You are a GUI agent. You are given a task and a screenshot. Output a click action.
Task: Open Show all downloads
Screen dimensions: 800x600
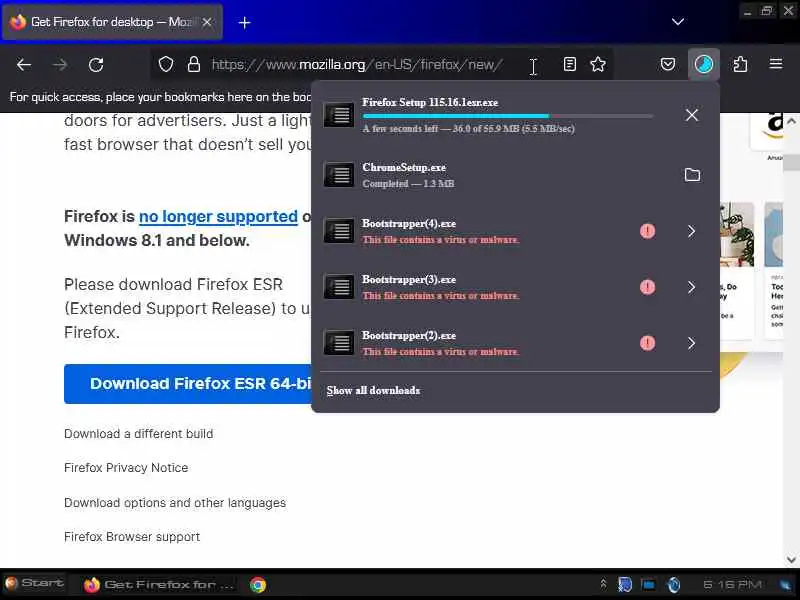click(373, 390)
